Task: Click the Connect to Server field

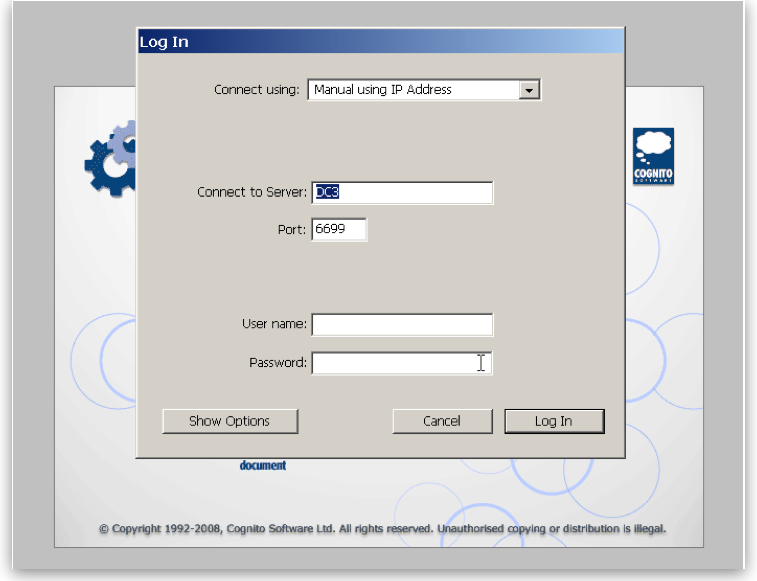Action: click(402, 193)
